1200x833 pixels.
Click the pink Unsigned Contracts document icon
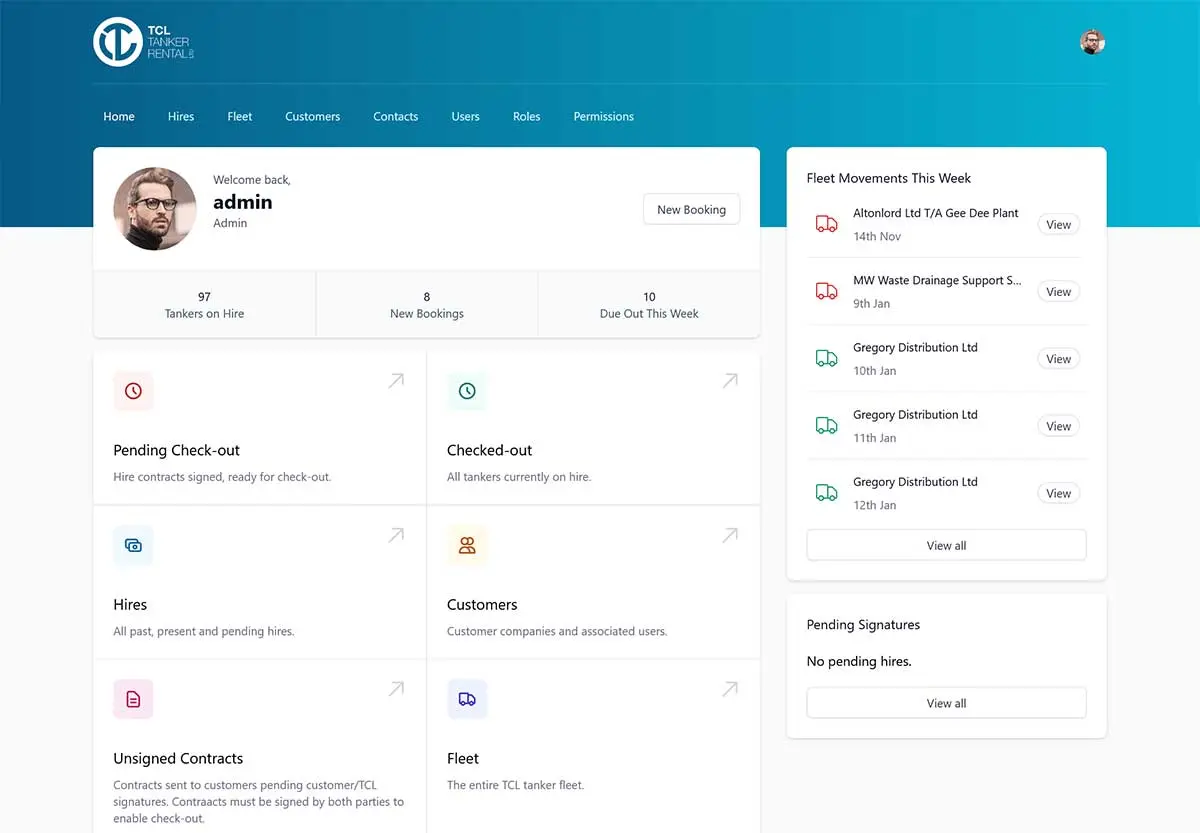pyautogui.click(x=133, y=699)
